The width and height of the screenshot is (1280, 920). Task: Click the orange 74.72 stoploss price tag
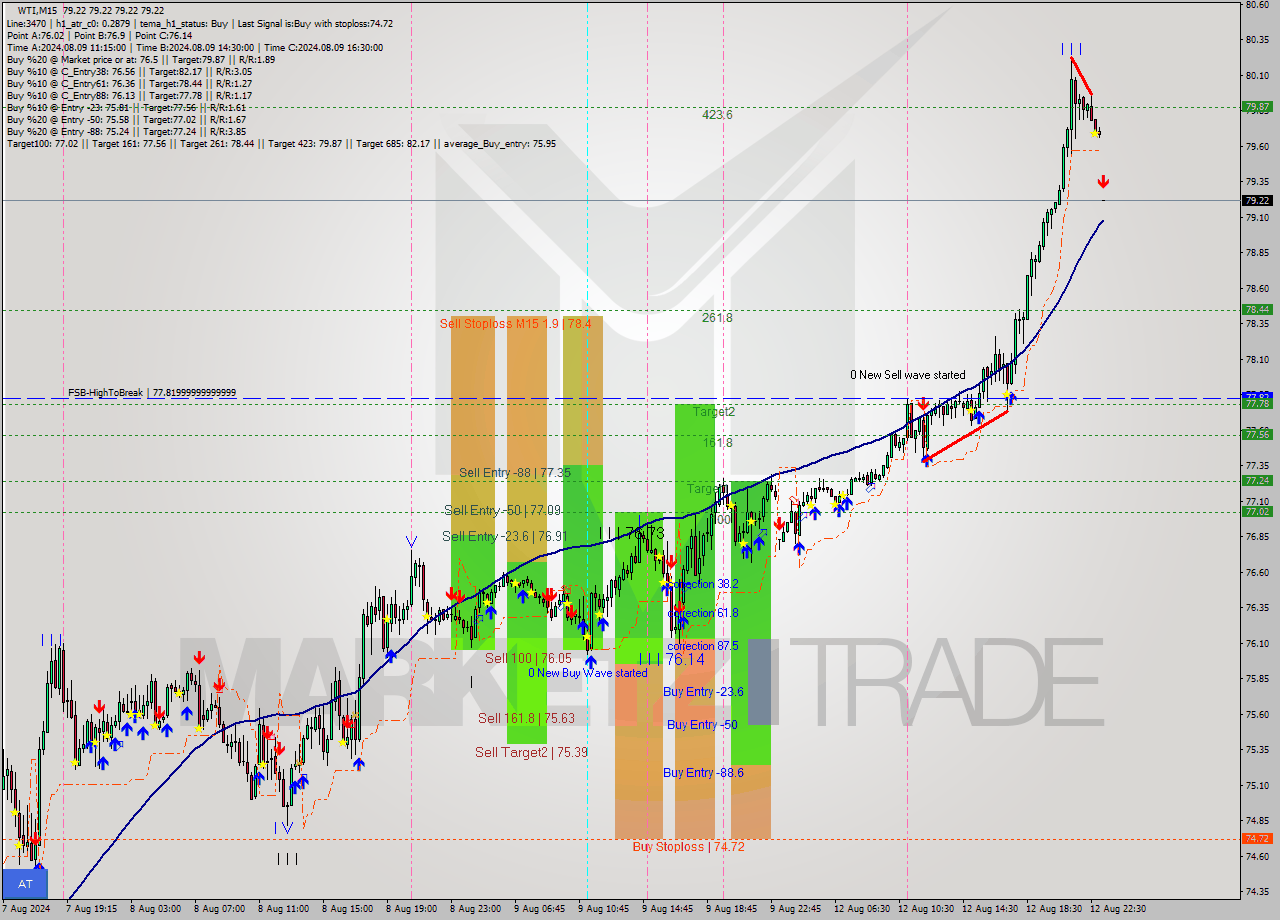pos(1257,839)
